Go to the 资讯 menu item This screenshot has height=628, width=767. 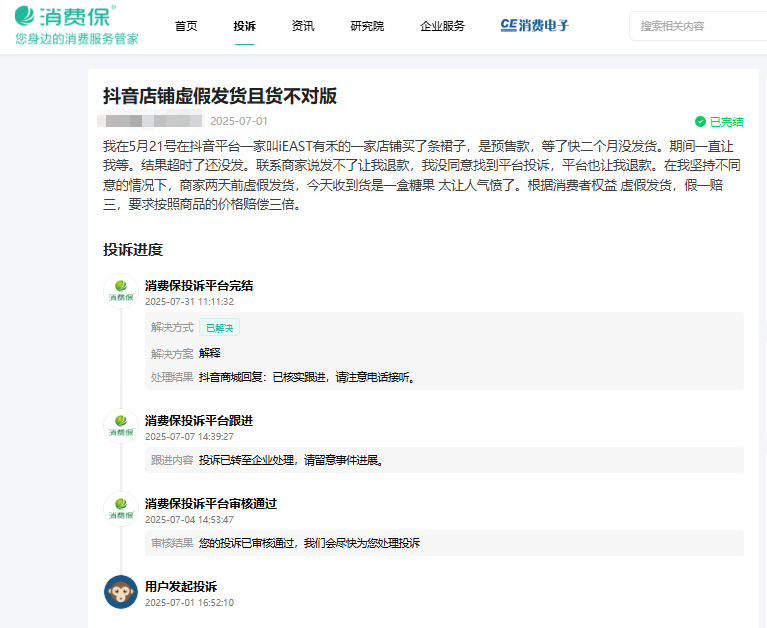[x=303, y=26]
